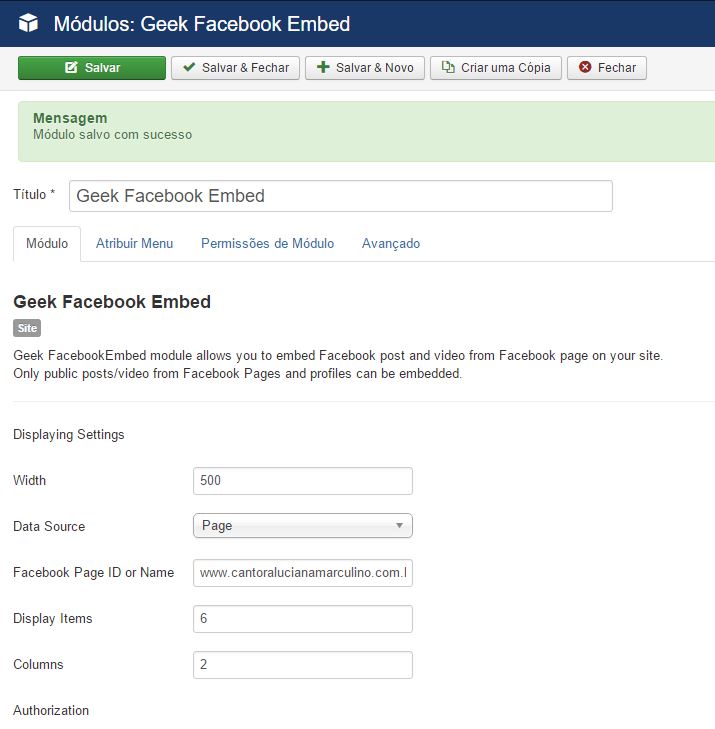715x729 pixels.
Task: Select the Módulo tab
Action: click(47, 244)
